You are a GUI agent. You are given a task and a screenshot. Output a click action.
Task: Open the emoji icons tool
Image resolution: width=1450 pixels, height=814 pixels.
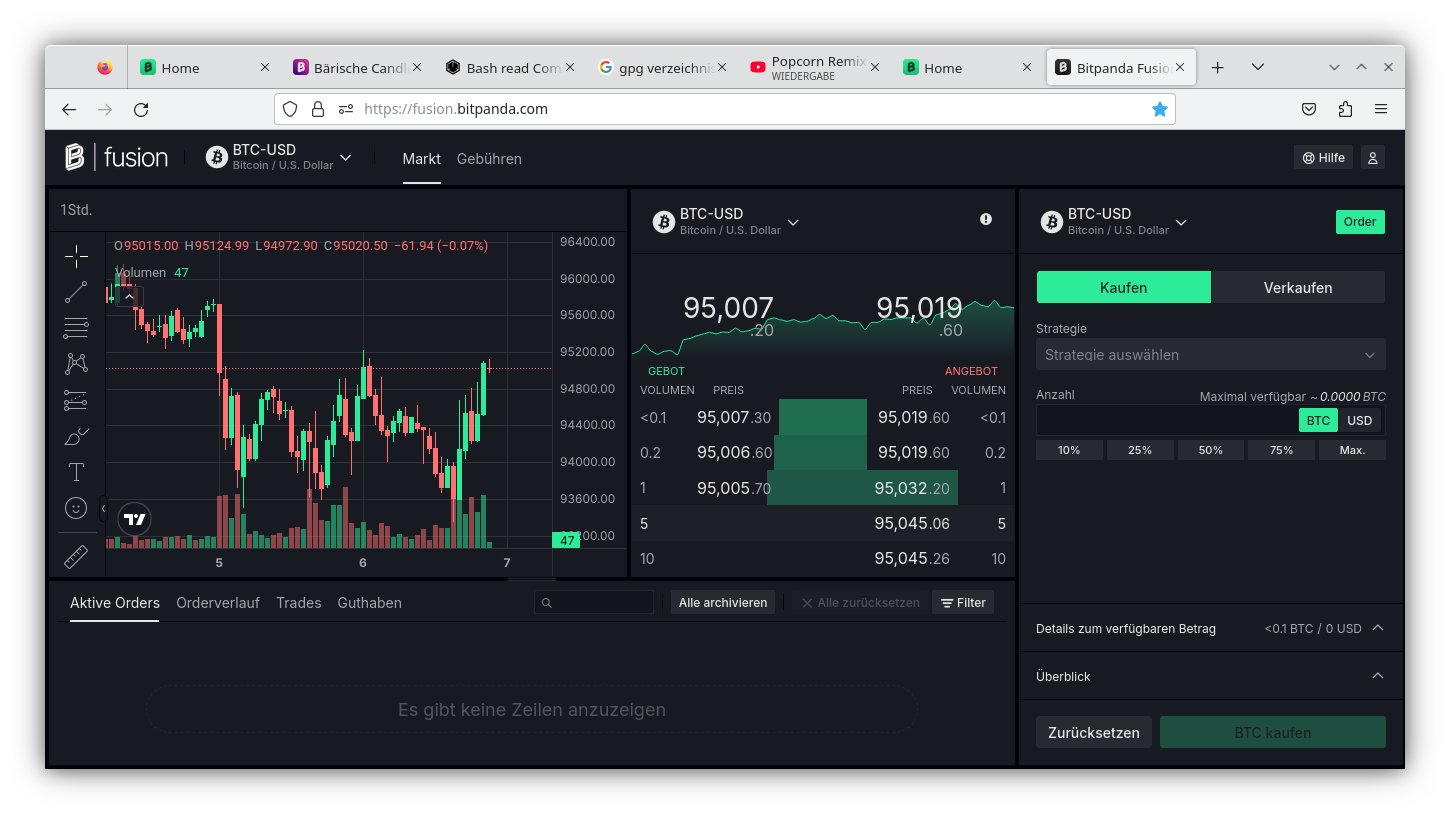(x=76, y=508)
